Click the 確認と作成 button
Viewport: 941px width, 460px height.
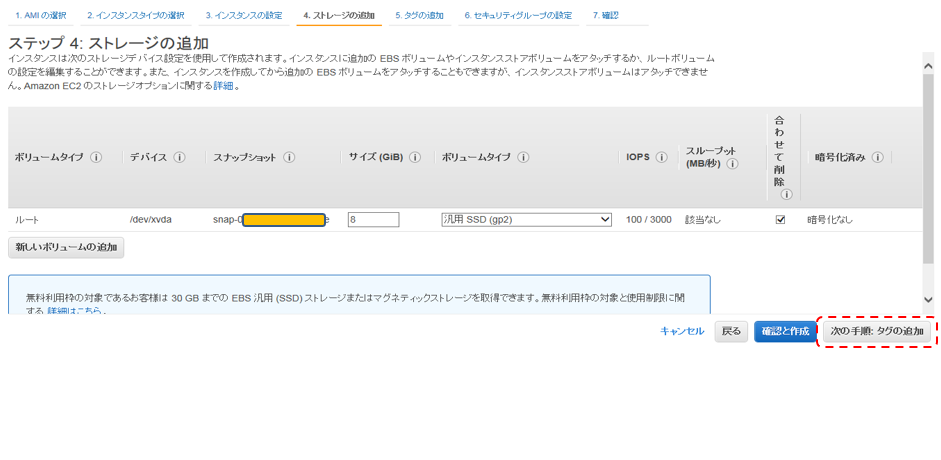tap(786, 331)
